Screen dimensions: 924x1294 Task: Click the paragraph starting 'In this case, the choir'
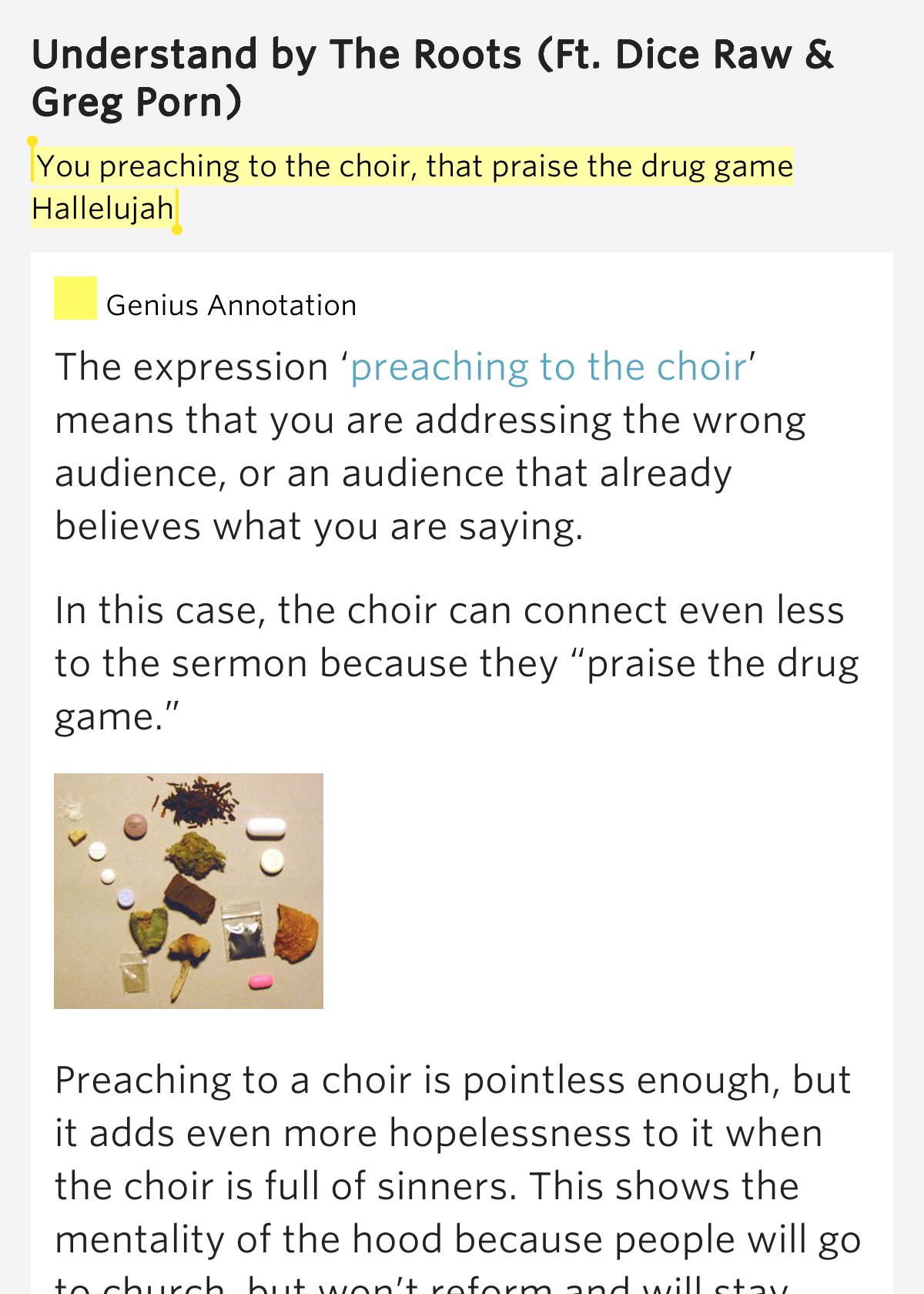click(457, 663)
